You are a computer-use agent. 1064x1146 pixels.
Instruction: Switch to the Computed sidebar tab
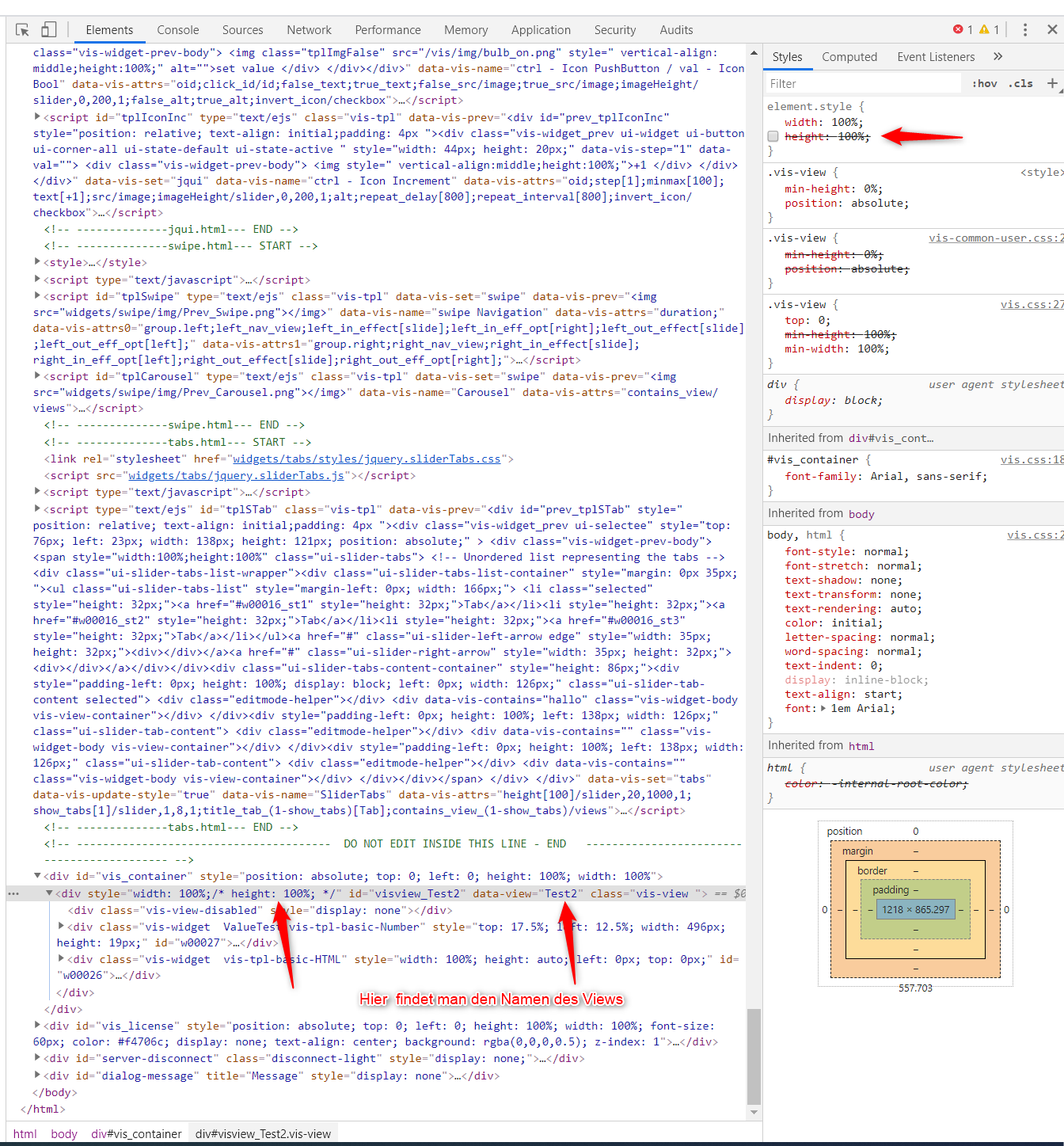[x=849, y=57]
